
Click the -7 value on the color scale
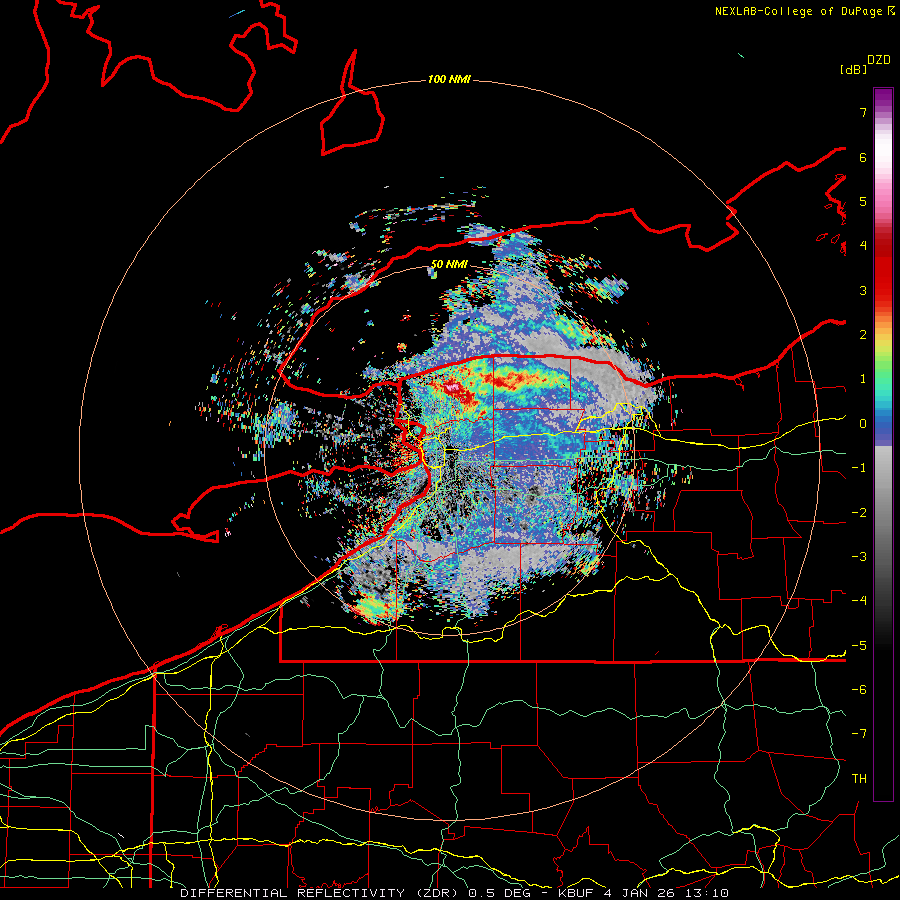859,734
